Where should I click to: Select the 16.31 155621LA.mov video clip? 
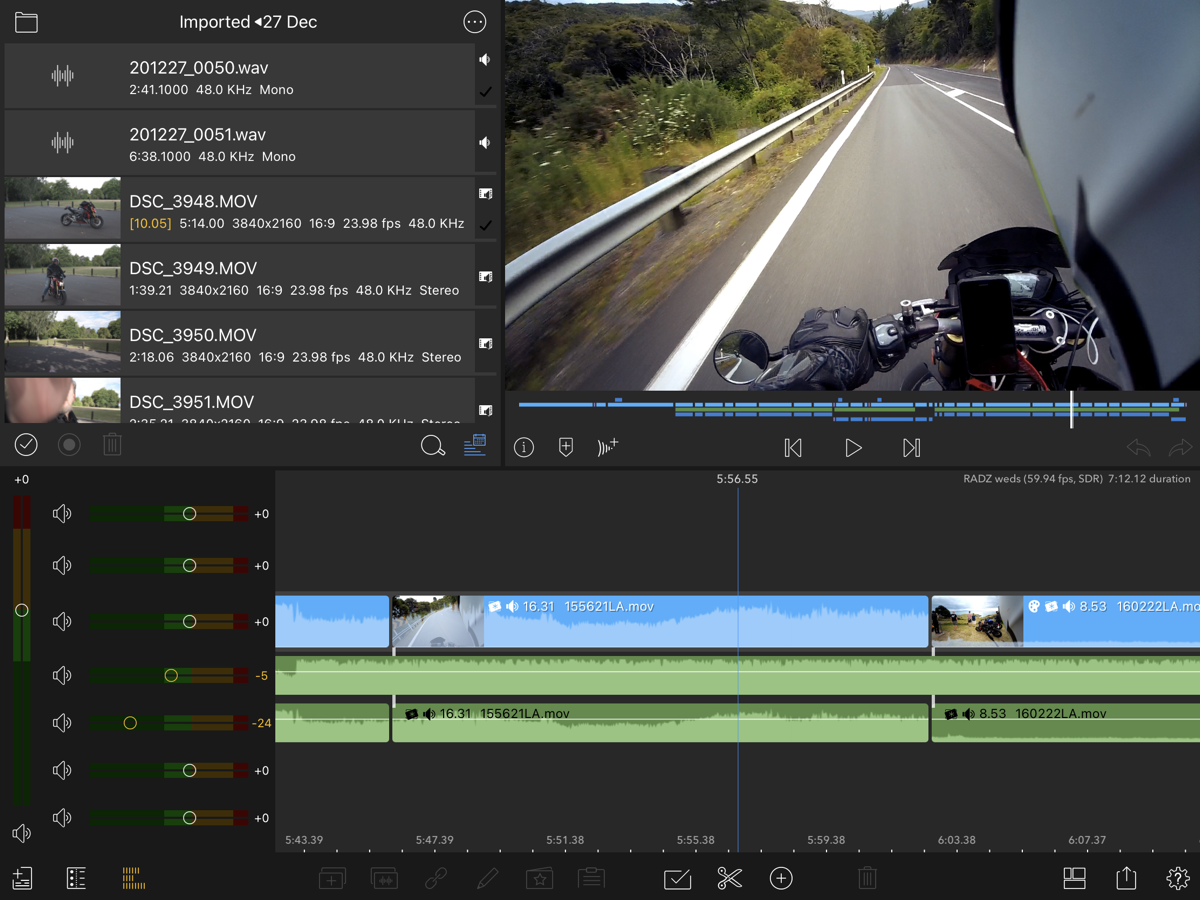(x=660, y=621)
